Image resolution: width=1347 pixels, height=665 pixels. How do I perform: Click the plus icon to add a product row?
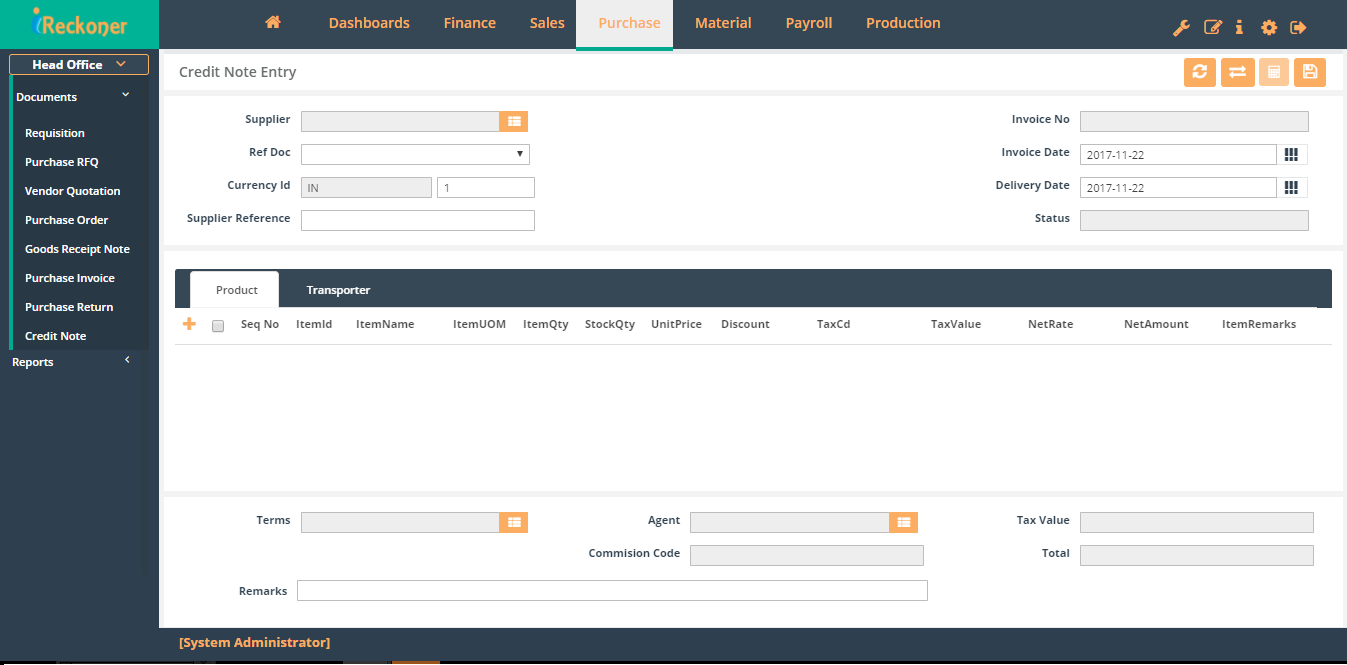[x=189, y=323]
